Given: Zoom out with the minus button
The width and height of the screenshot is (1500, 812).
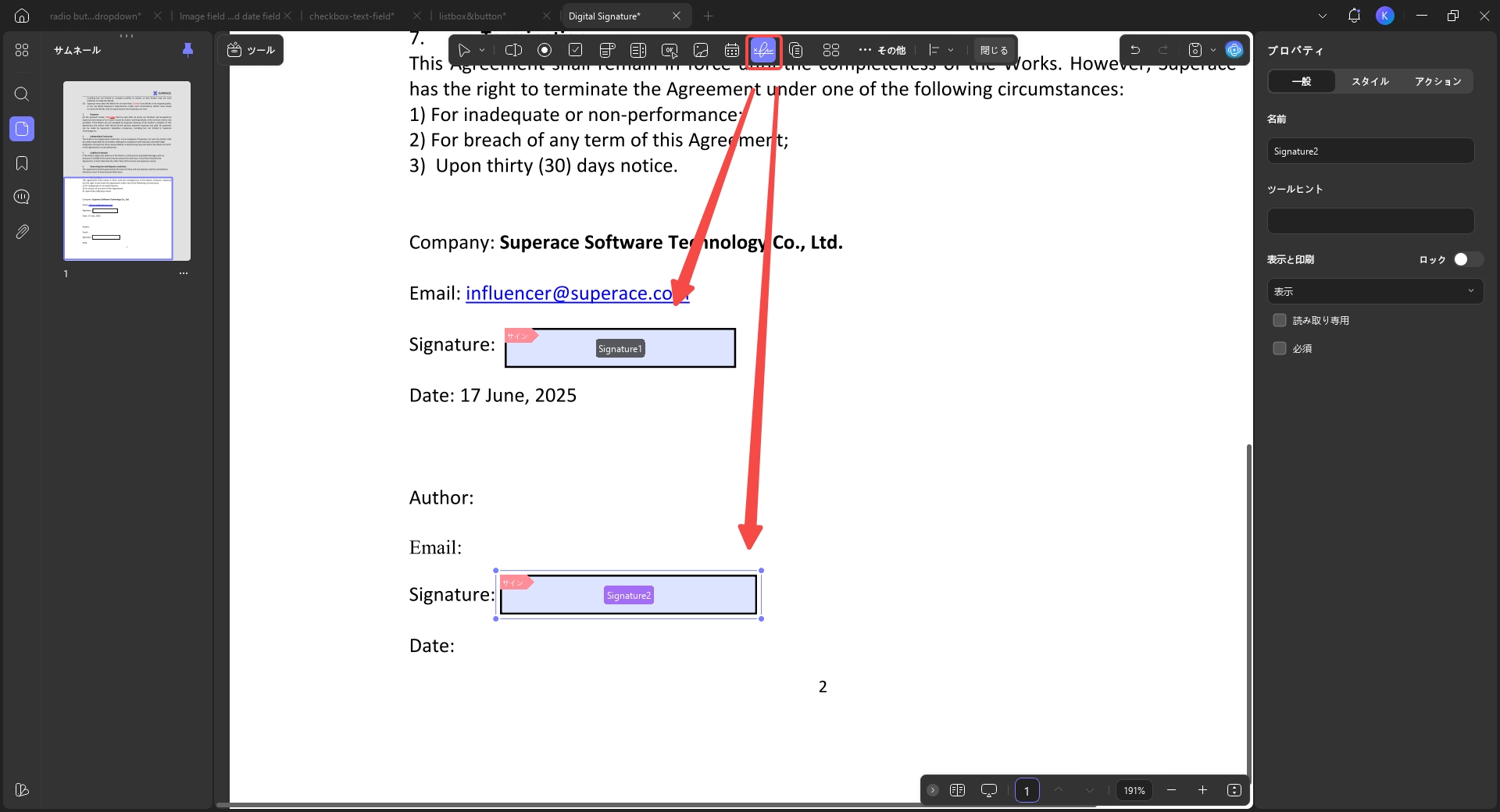Looking at the screenshot, I should pos(1171,790).
